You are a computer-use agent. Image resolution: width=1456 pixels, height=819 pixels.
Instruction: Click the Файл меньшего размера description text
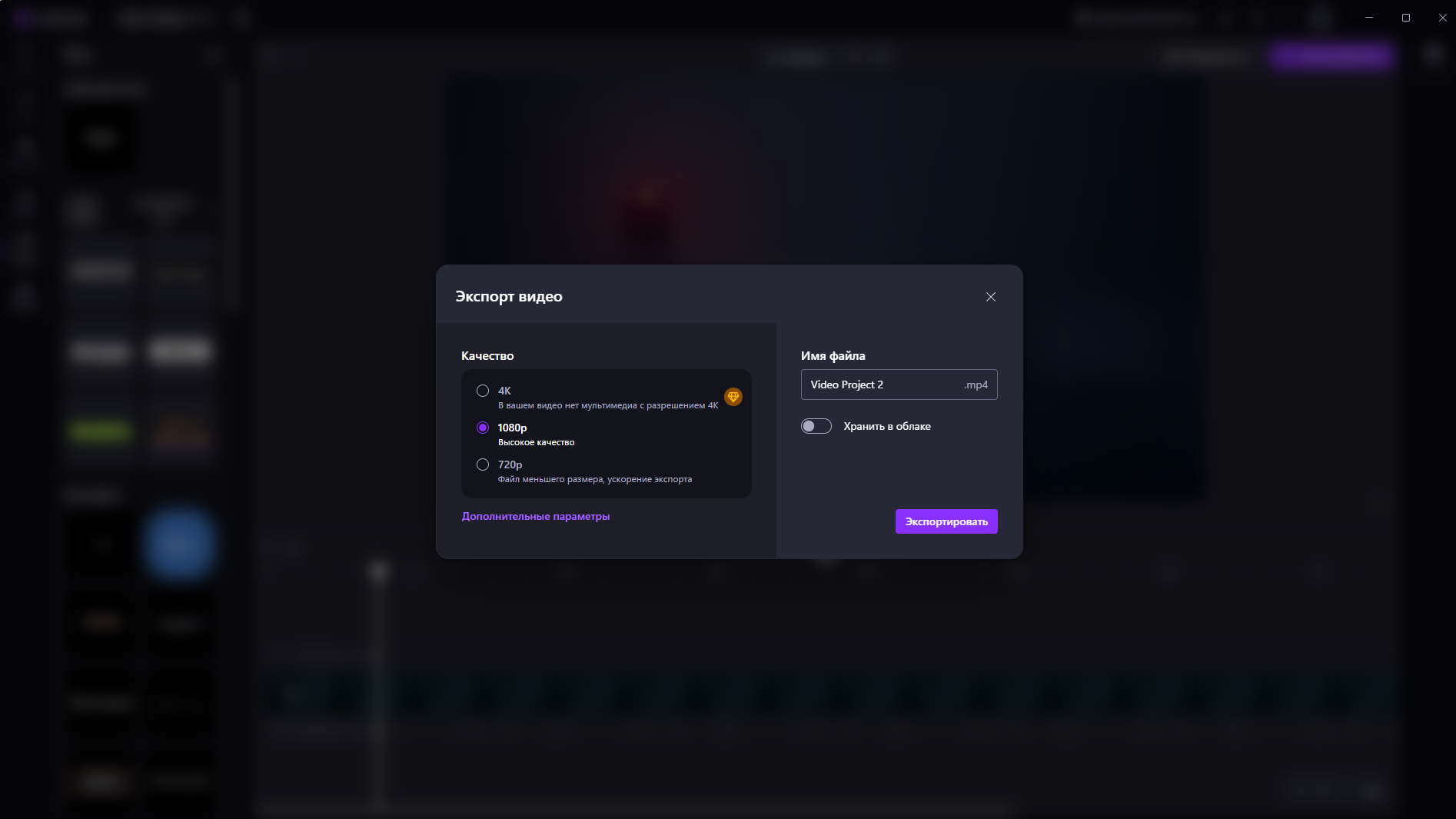[595, 479]
